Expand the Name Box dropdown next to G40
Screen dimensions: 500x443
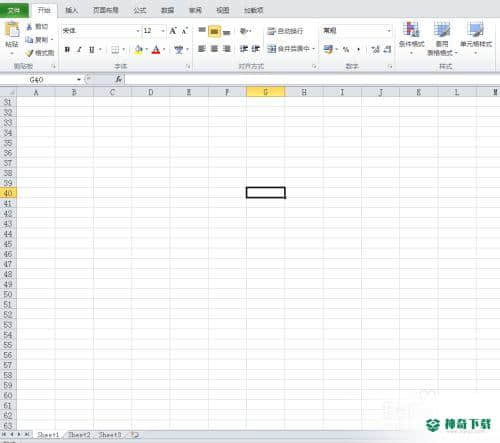[79, 80]
